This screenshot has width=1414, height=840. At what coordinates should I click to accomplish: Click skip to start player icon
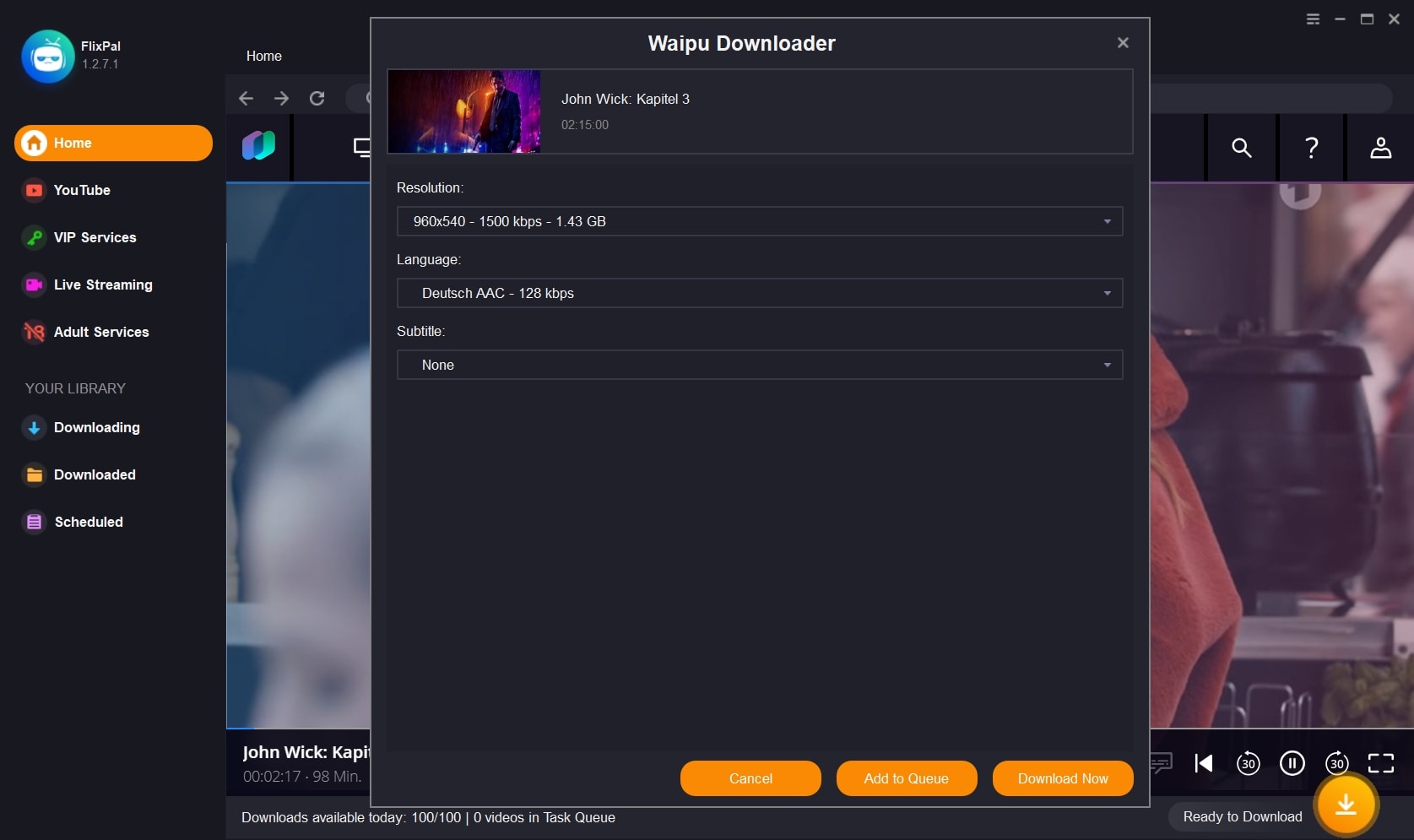pos(1204,763)
